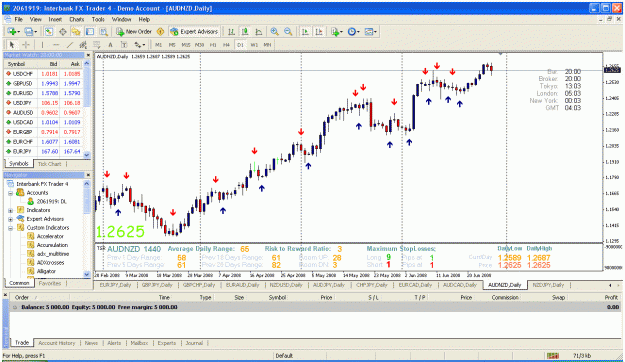Expand the Expert Advisors tree node
The width and height of the screenshot is (625, 362).
tap(11, 219)
